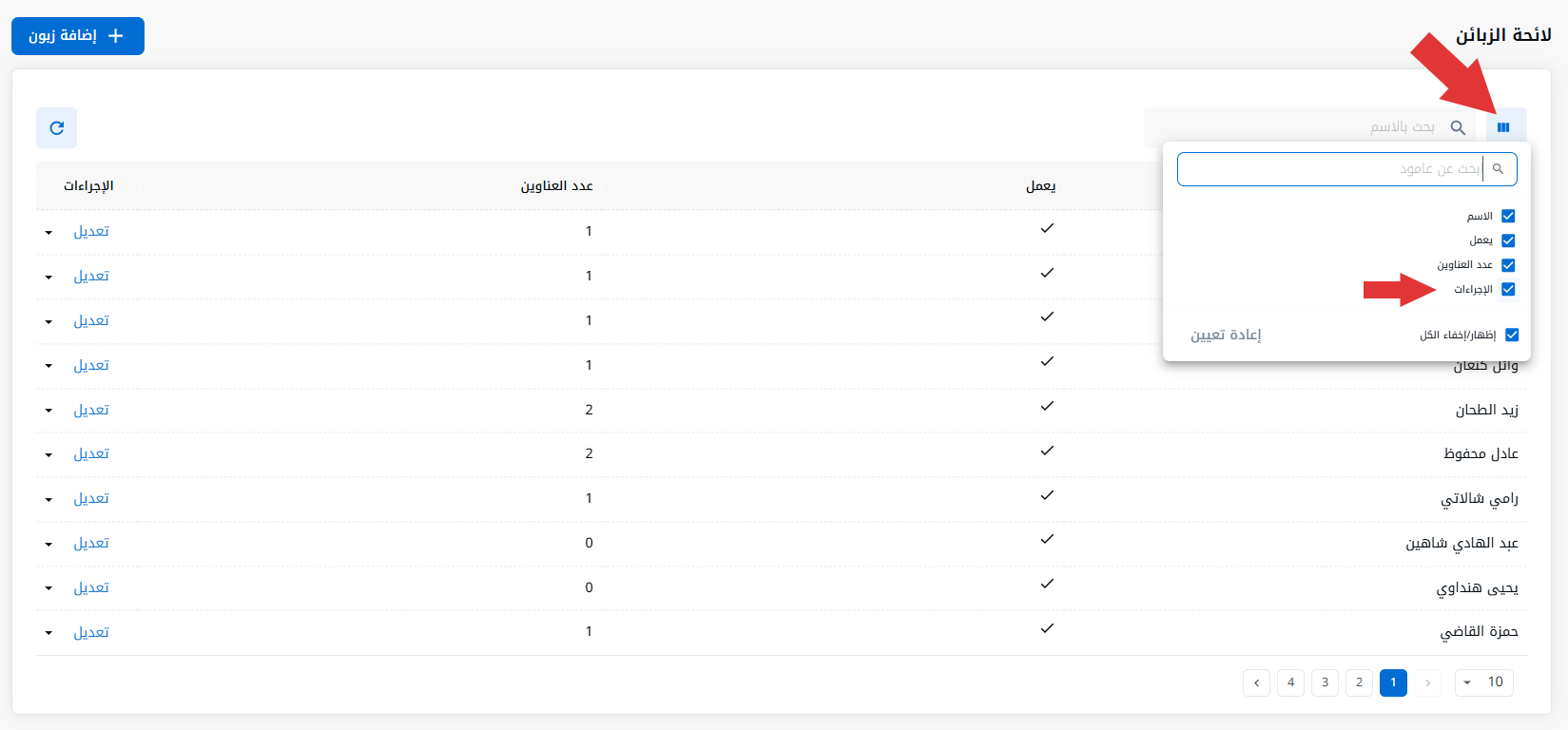Expand actions arrow in حمزة القاضي row
The height and width of the screenshot is (730, 1568).
(48, 633)
